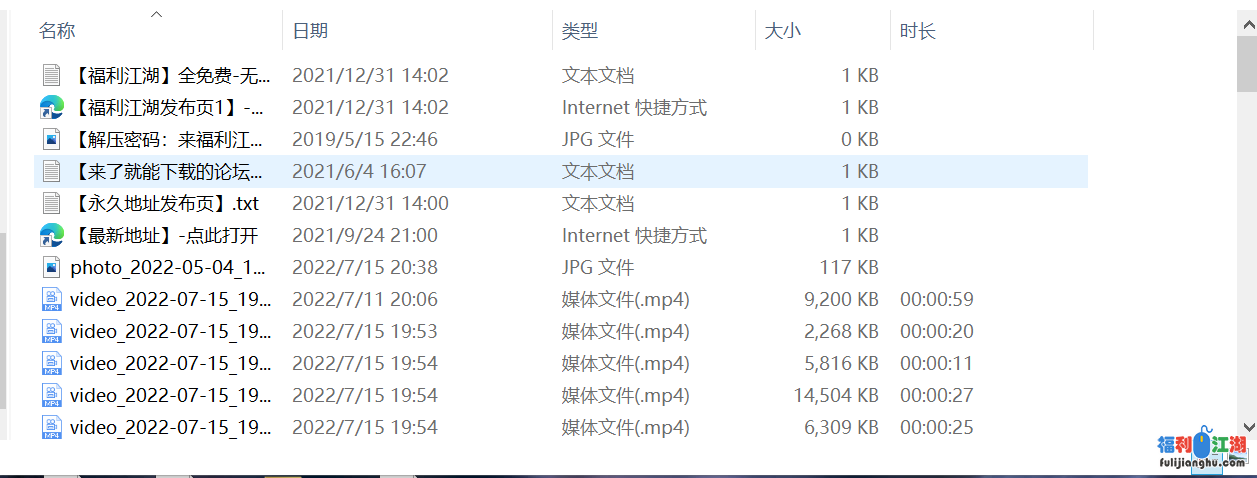Viewport: 1257px width, 478px height.
Task: Sort files by the 日期 column header
Action: (x=310, y=31)
